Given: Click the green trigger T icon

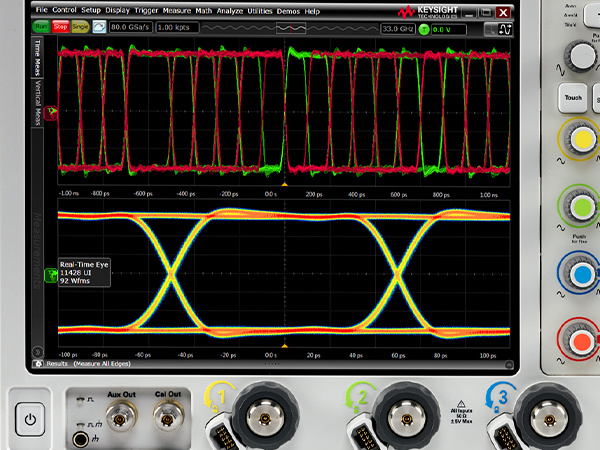Looking at the screenshot, I should click(424, 29).
